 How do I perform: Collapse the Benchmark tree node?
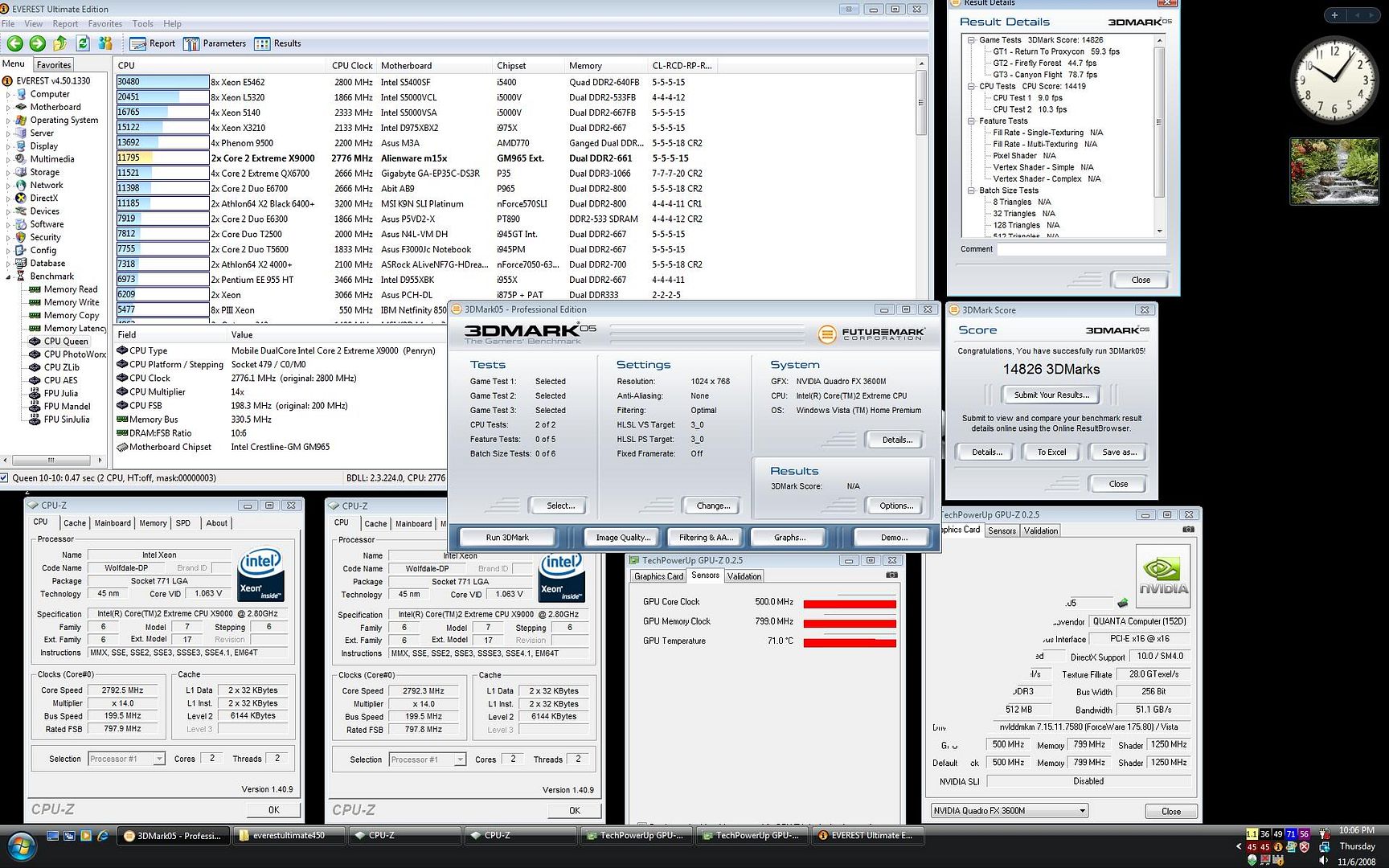coord(9,276)
